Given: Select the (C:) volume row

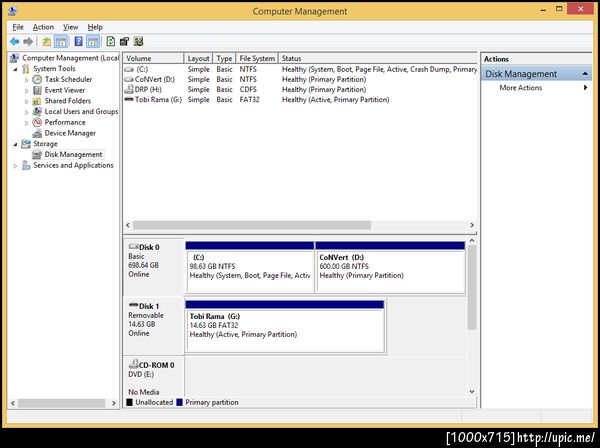Looking at the screenshot, I should tap(300, 69).
